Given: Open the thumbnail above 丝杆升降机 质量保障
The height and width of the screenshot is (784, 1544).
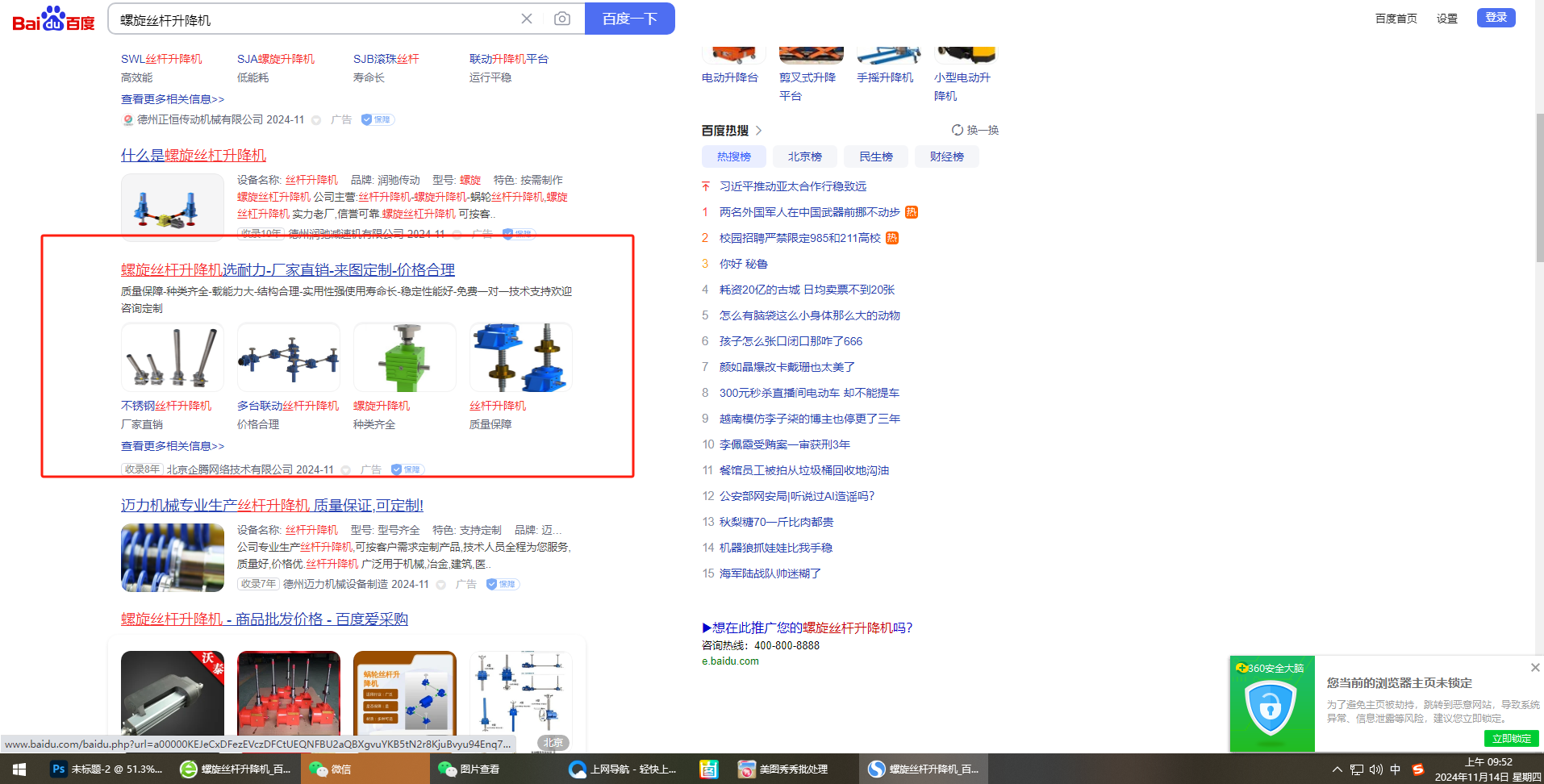Looking at the screenshot, I should pos(521,357).
